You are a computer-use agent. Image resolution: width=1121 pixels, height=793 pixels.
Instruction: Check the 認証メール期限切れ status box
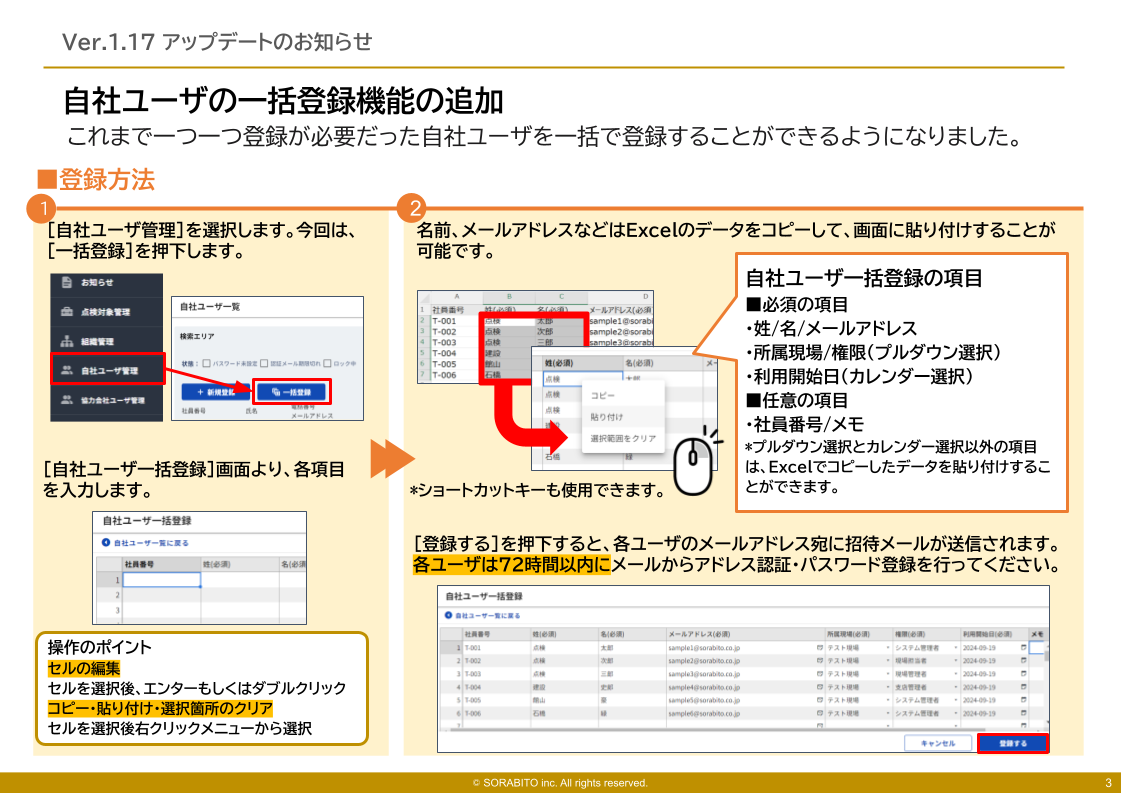pos(263,363)
